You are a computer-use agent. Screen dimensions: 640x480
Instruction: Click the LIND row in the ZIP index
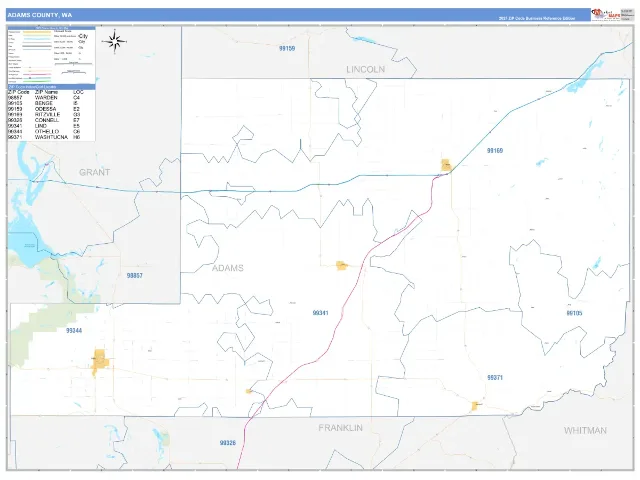point(44,126)
